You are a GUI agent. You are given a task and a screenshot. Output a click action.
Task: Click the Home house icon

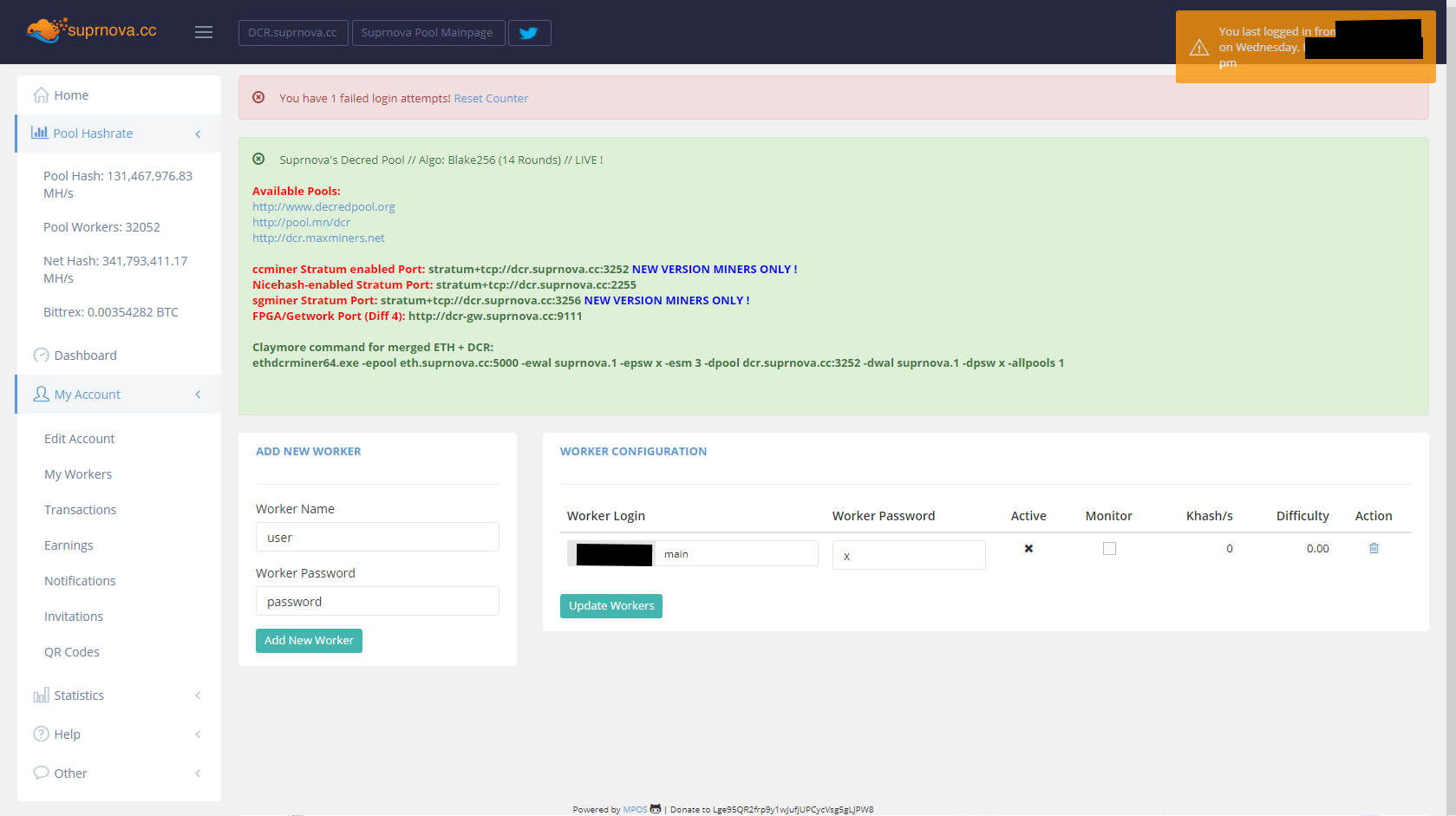tap(41, 95)
